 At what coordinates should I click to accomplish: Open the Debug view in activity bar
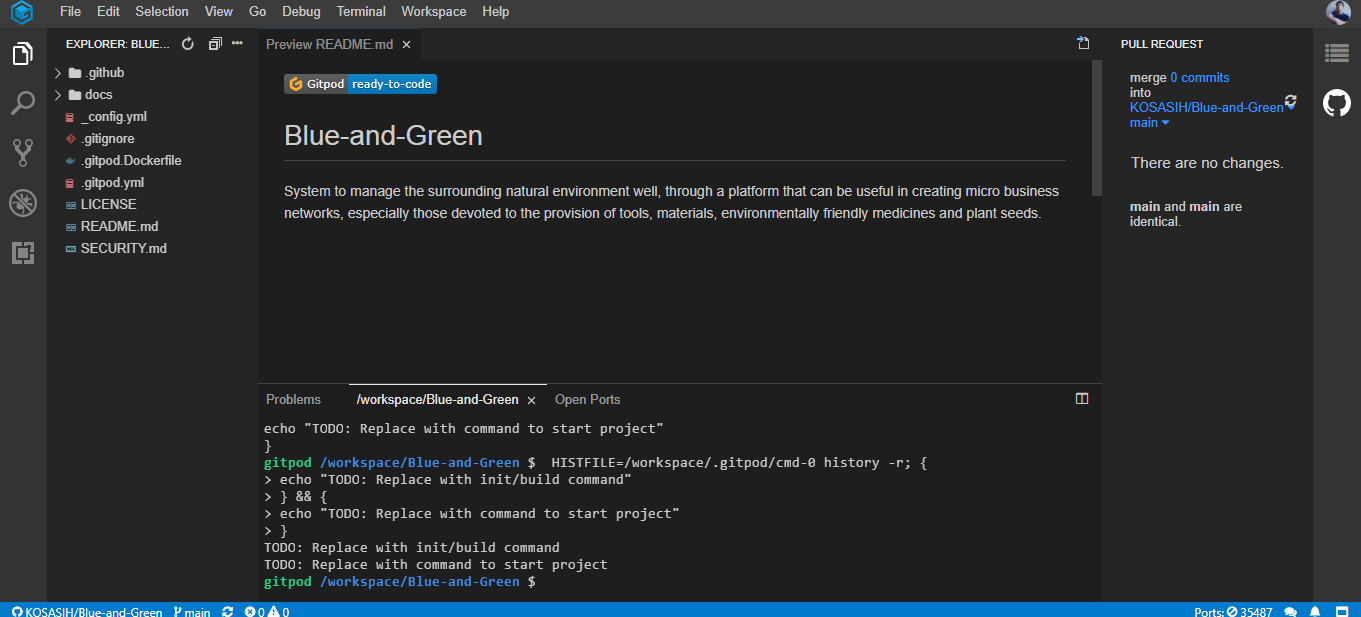(23, 203)
